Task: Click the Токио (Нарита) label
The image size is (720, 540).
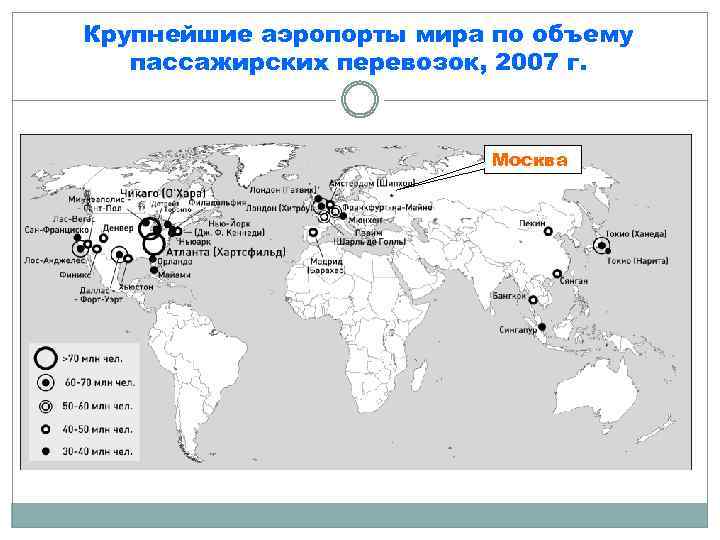Action: point(638,261)
